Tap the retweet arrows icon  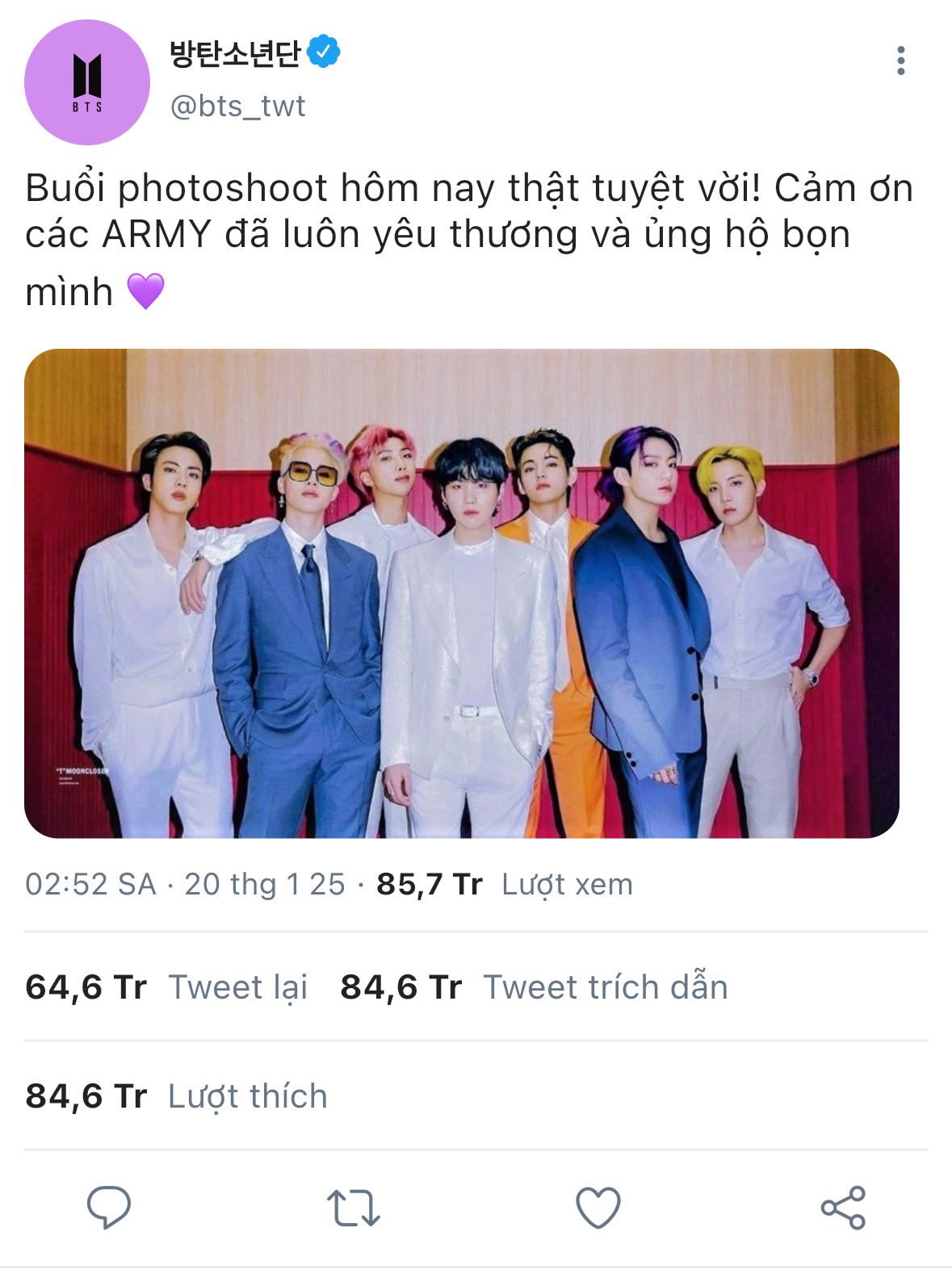point(353,1208)
